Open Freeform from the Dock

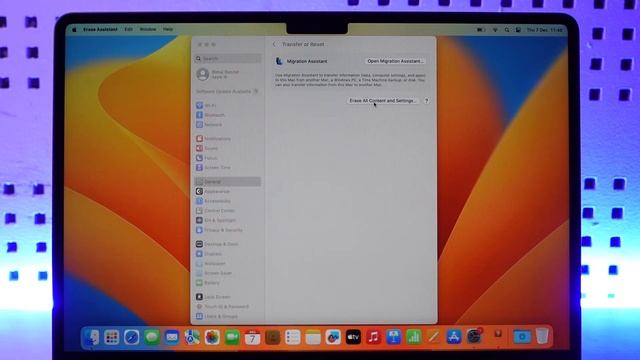click(x=333, y=338)
